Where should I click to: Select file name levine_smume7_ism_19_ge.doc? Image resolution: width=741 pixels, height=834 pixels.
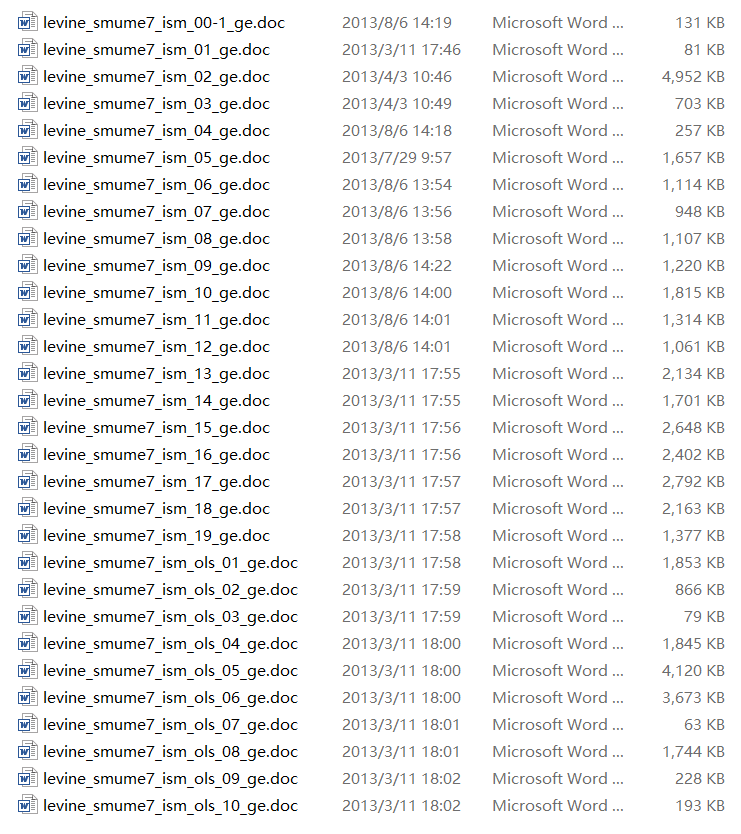(x=156, y=536)
